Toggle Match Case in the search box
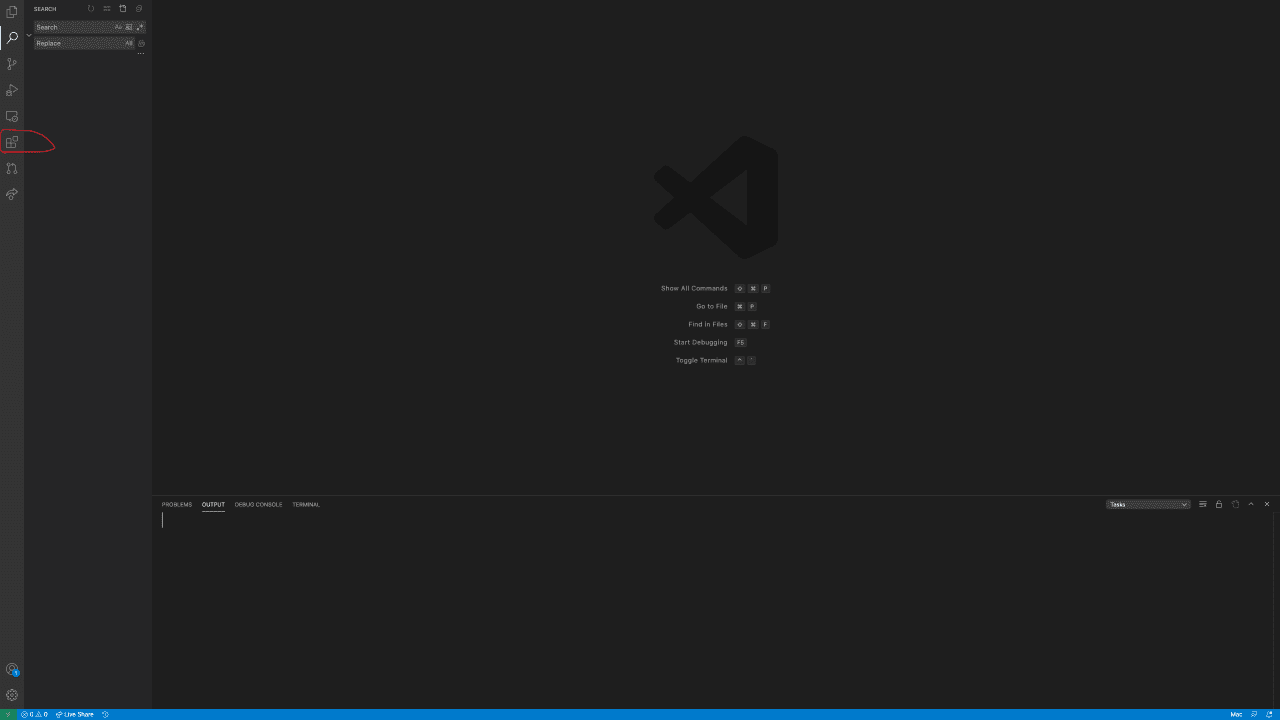Screen dimensions: 1280x720 click(118, 27)
